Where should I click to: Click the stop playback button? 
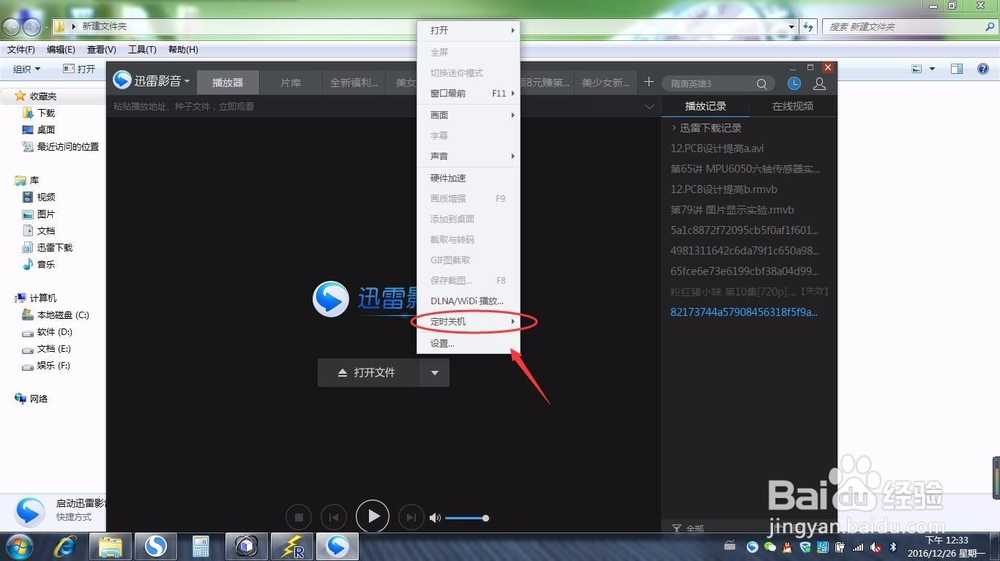click(x=298, y=518)
